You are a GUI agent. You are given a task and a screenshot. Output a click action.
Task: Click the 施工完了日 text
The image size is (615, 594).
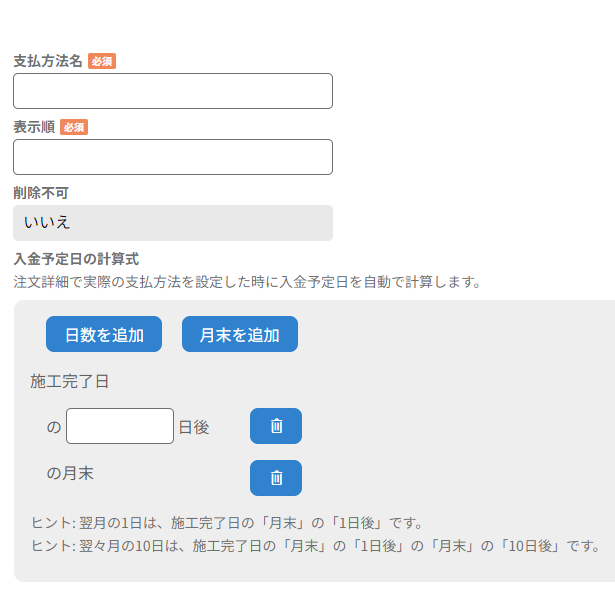[x=69, y=381]
